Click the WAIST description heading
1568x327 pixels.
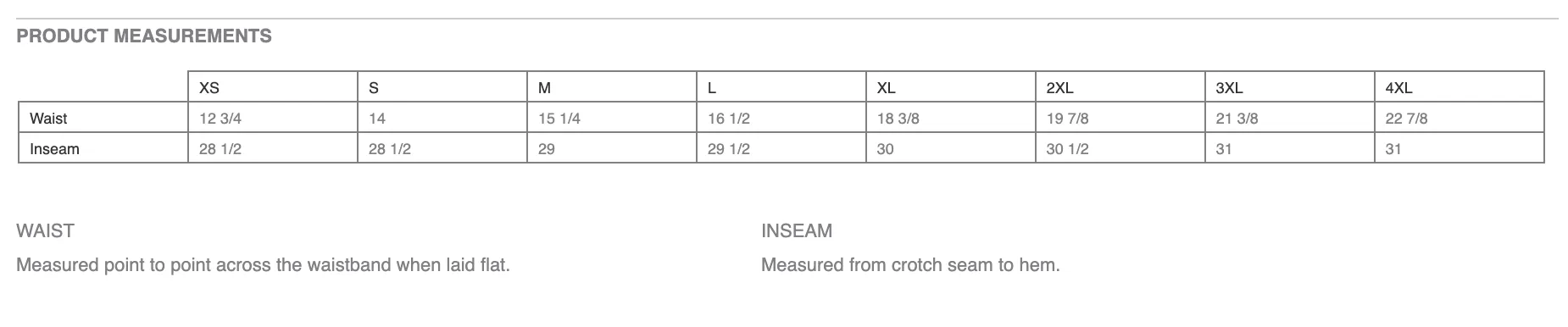[x=45, y=230]
